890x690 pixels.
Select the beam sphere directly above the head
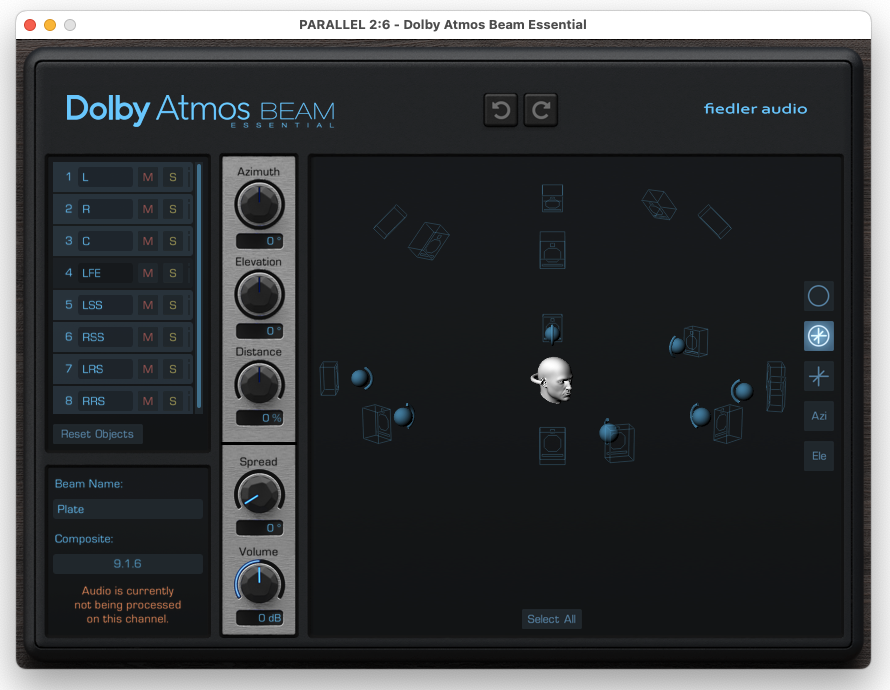coord(552,333)
